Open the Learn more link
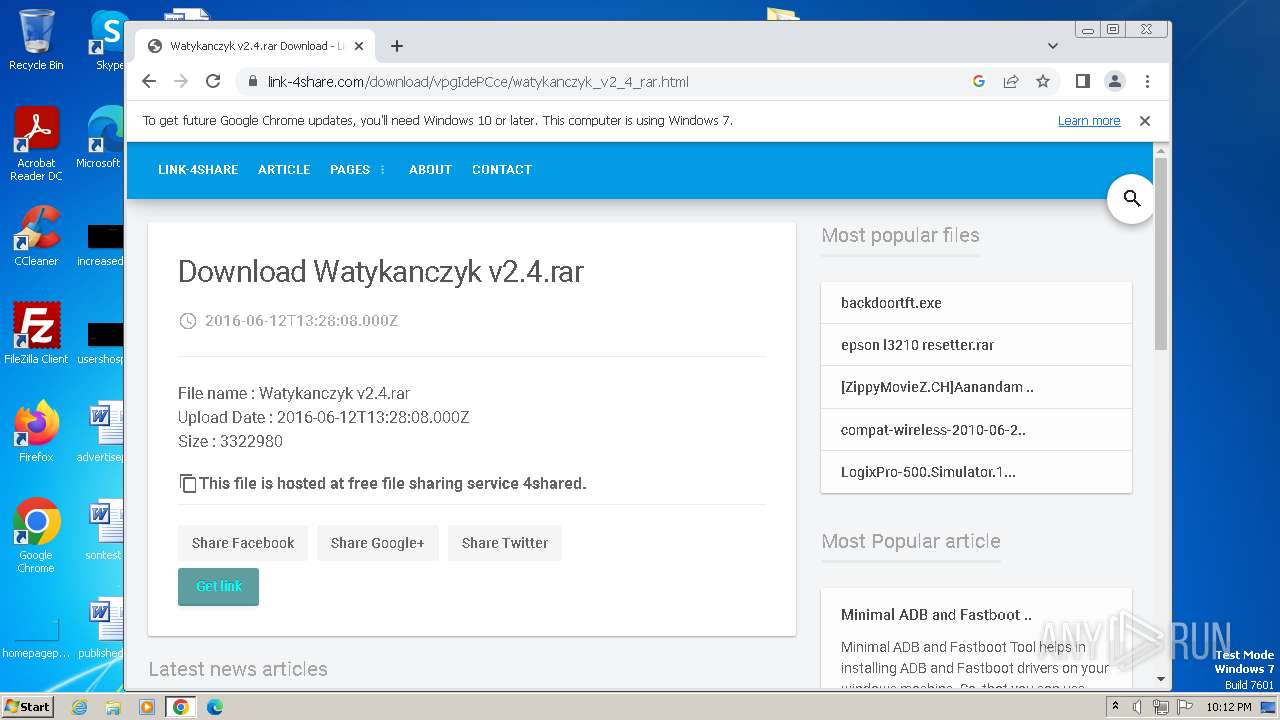Viewport: 1280px width, 720px height. pyautogui.click(x=1089, y=121)
